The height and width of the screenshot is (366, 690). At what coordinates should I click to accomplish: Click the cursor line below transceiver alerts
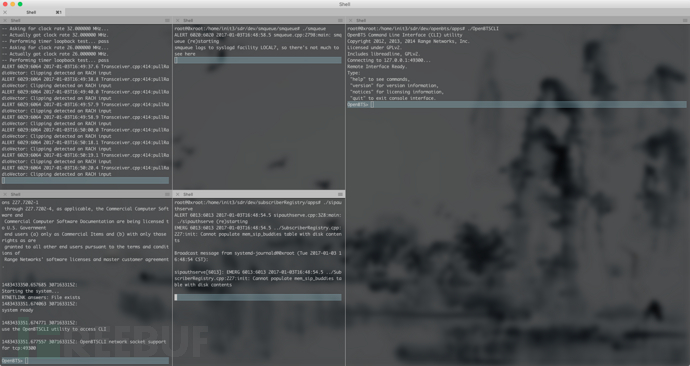(85, 180)
